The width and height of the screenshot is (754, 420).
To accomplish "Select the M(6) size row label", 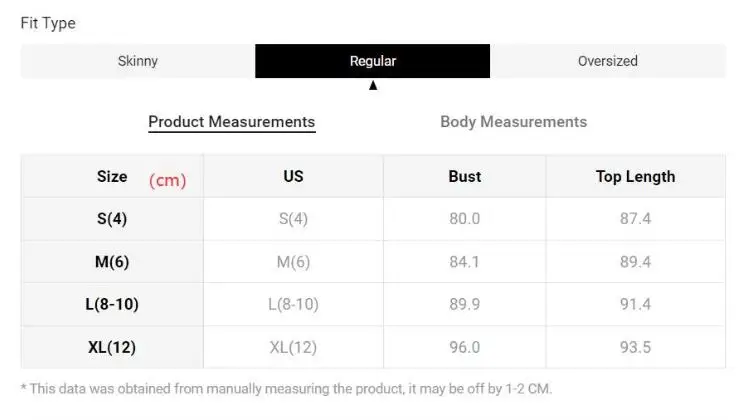I will (x=112, y=262).
